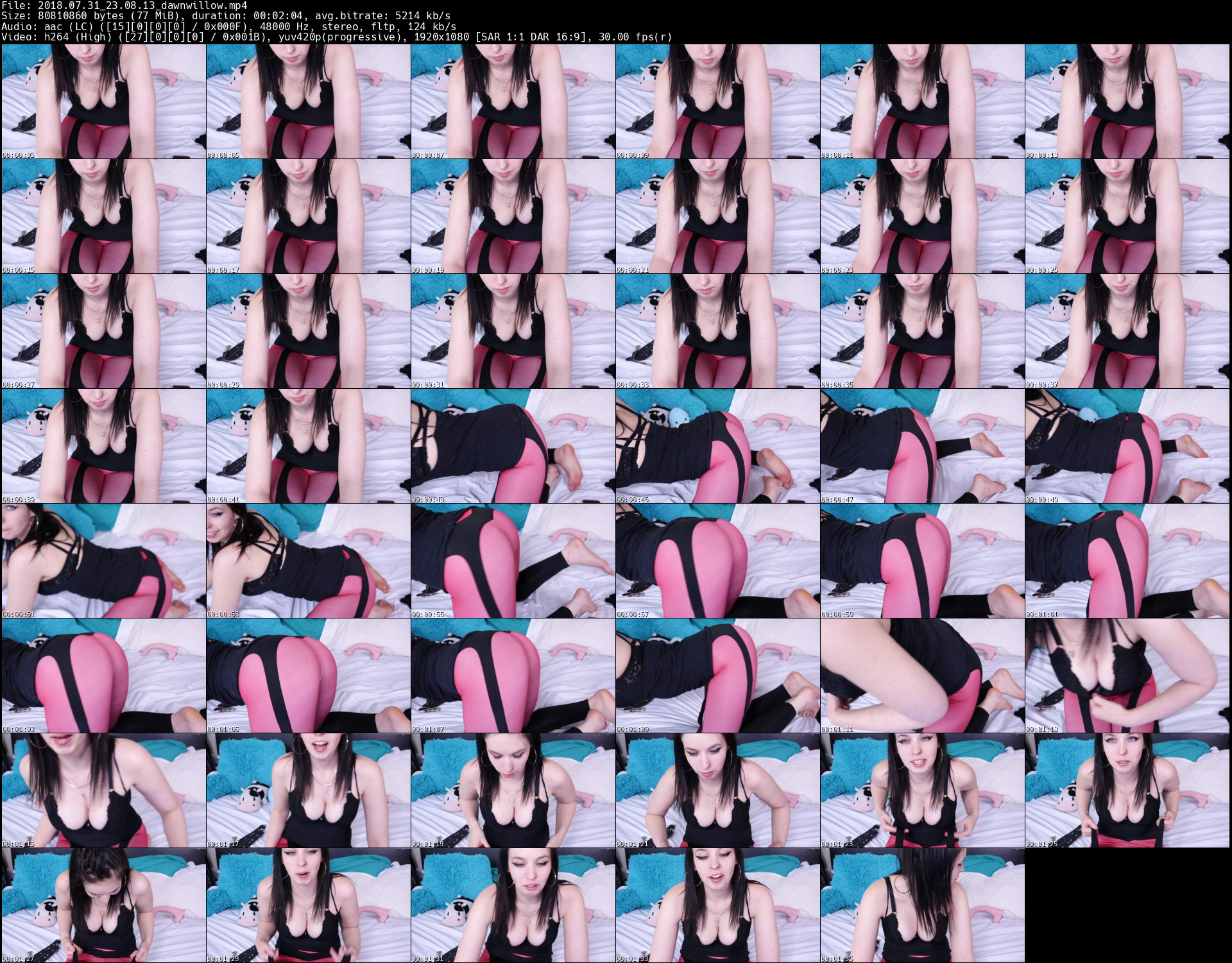
Task: Open the 00:00:27 frame
Action: pyautogui.click(x=103, y=331)
